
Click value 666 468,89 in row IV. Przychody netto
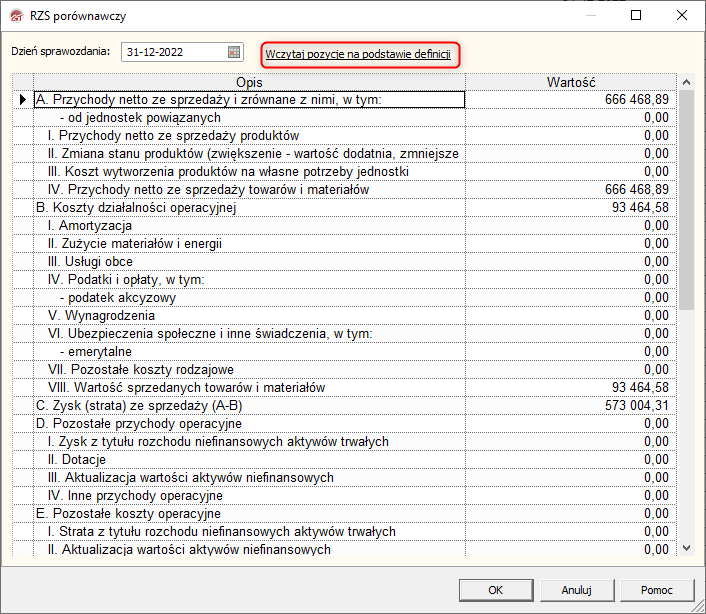(637, 190)
